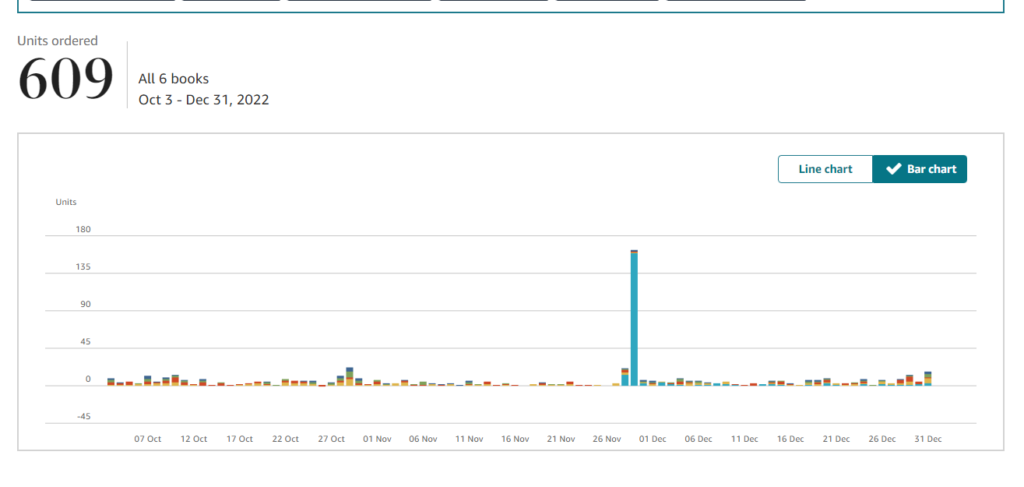
Task: Click the '17 Oct' axis label
Action: tap(240, 439)
